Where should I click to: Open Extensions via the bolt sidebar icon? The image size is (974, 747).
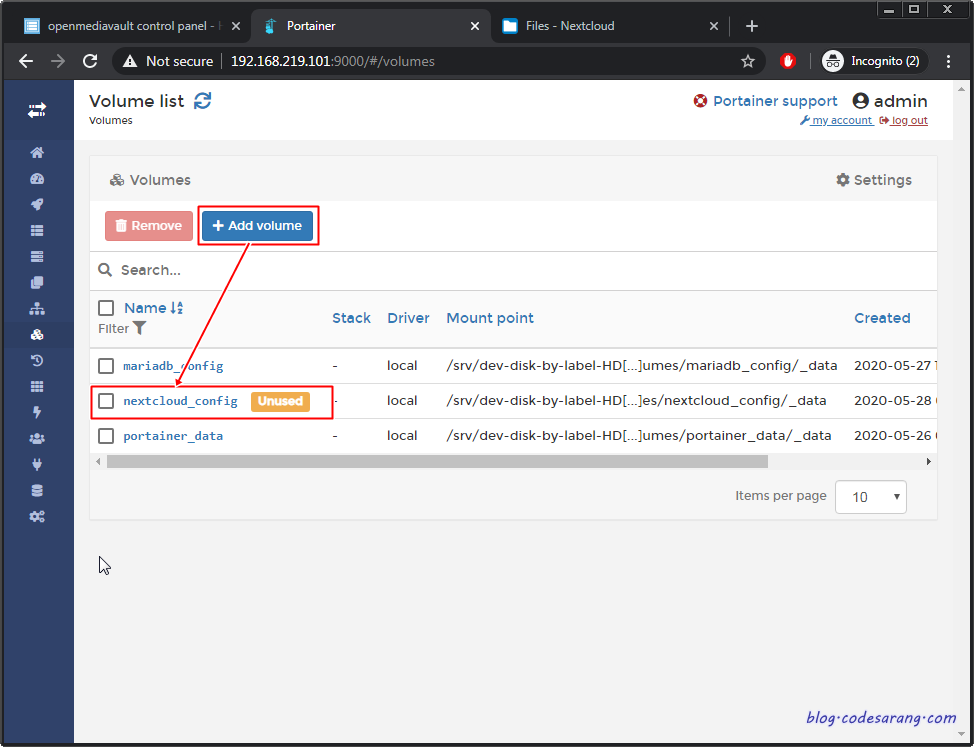click(x=37, y=412)
